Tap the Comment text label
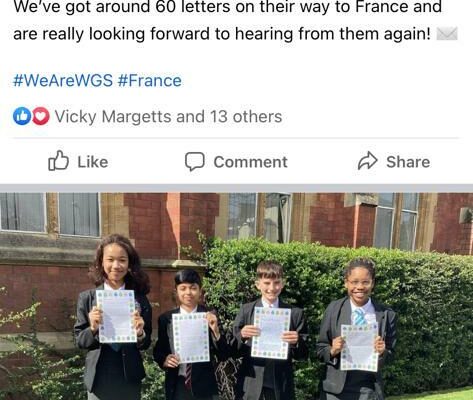The width and height of the screenshot is (473, 400). [250, 162]
